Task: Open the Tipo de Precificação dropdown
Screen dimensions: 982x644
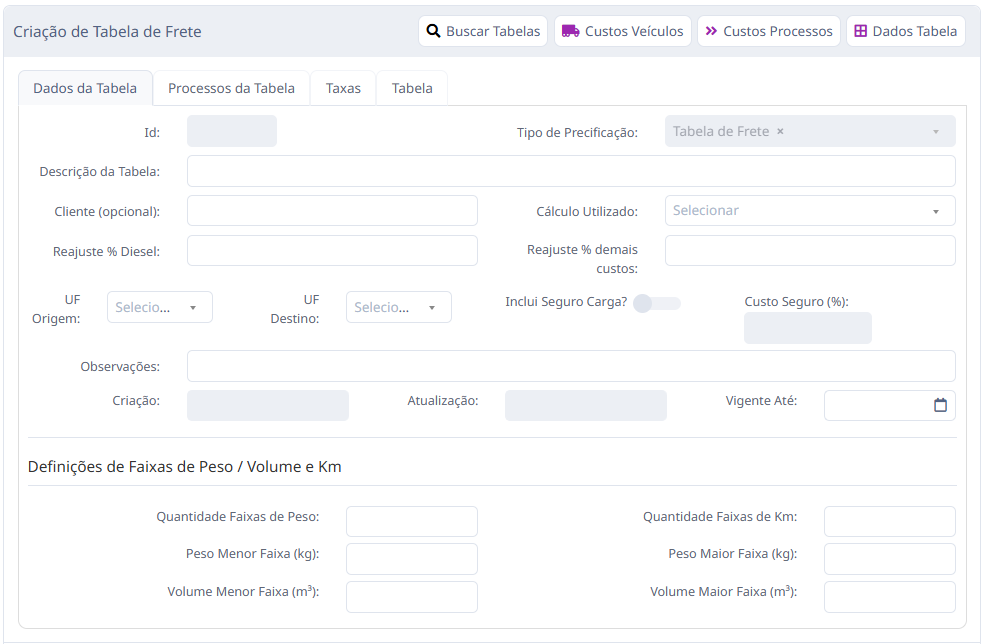Action: click(x=810, y=131)
